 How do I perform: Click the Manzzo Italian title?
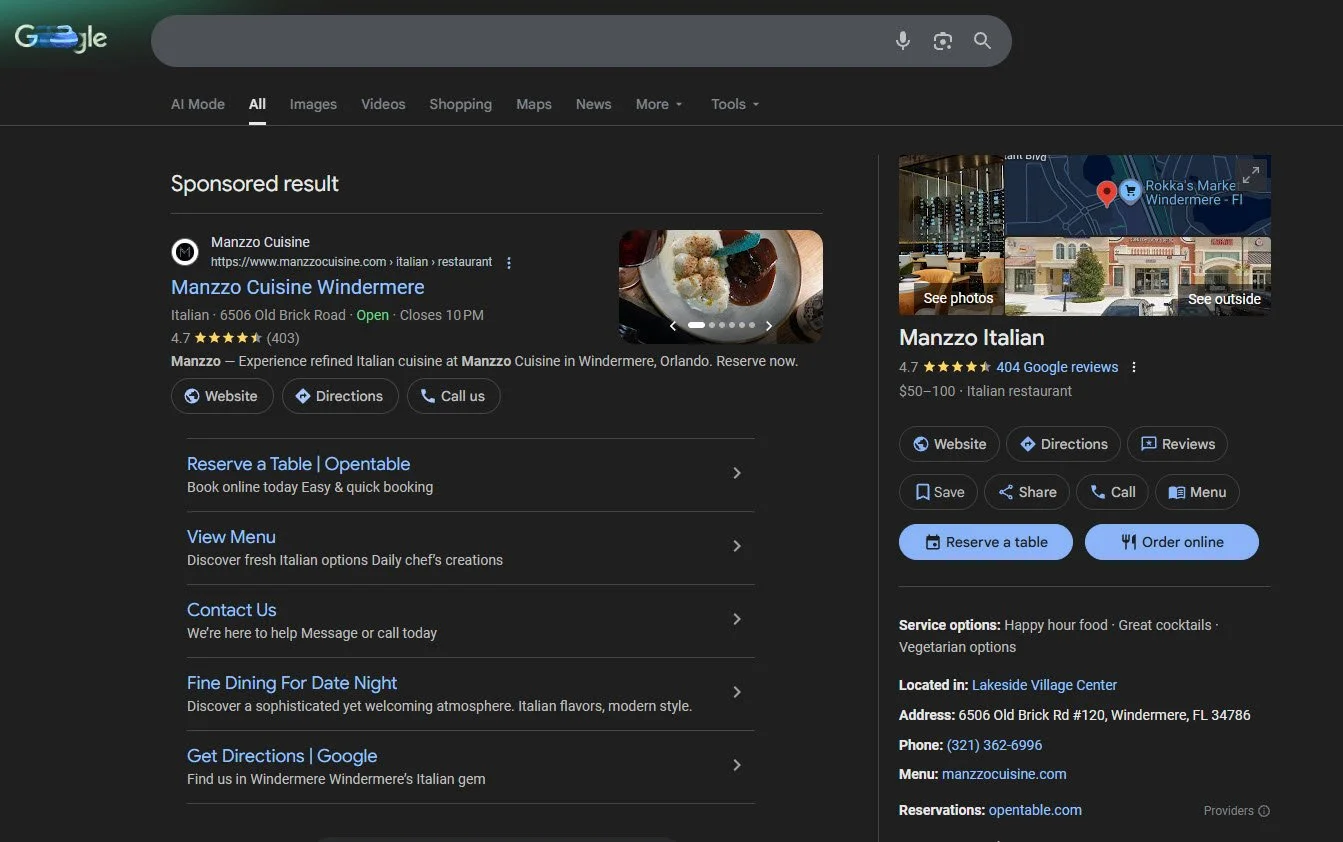(971, 338)
